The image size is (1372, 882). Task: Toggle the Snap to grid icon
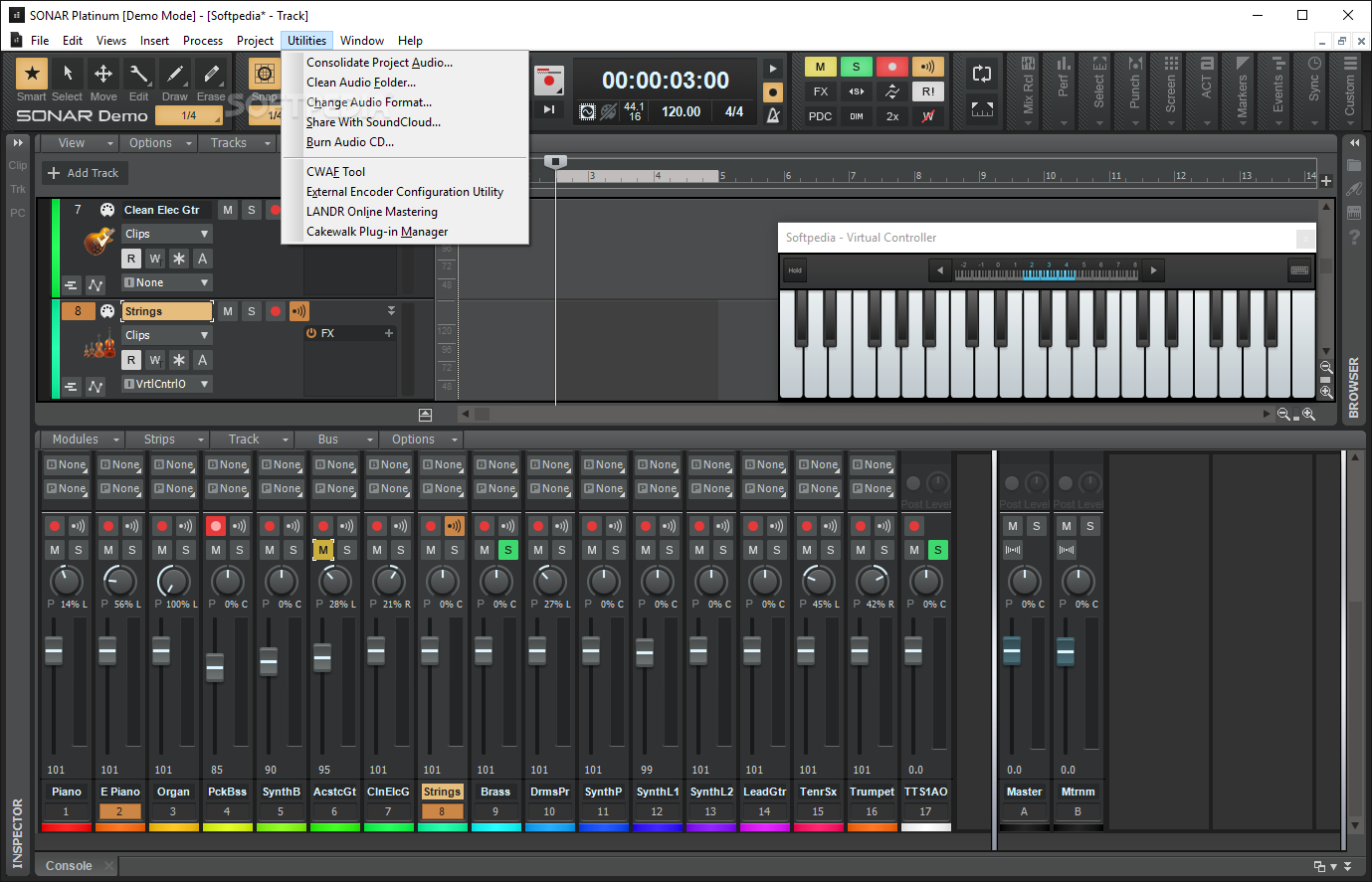coord(264,74)
